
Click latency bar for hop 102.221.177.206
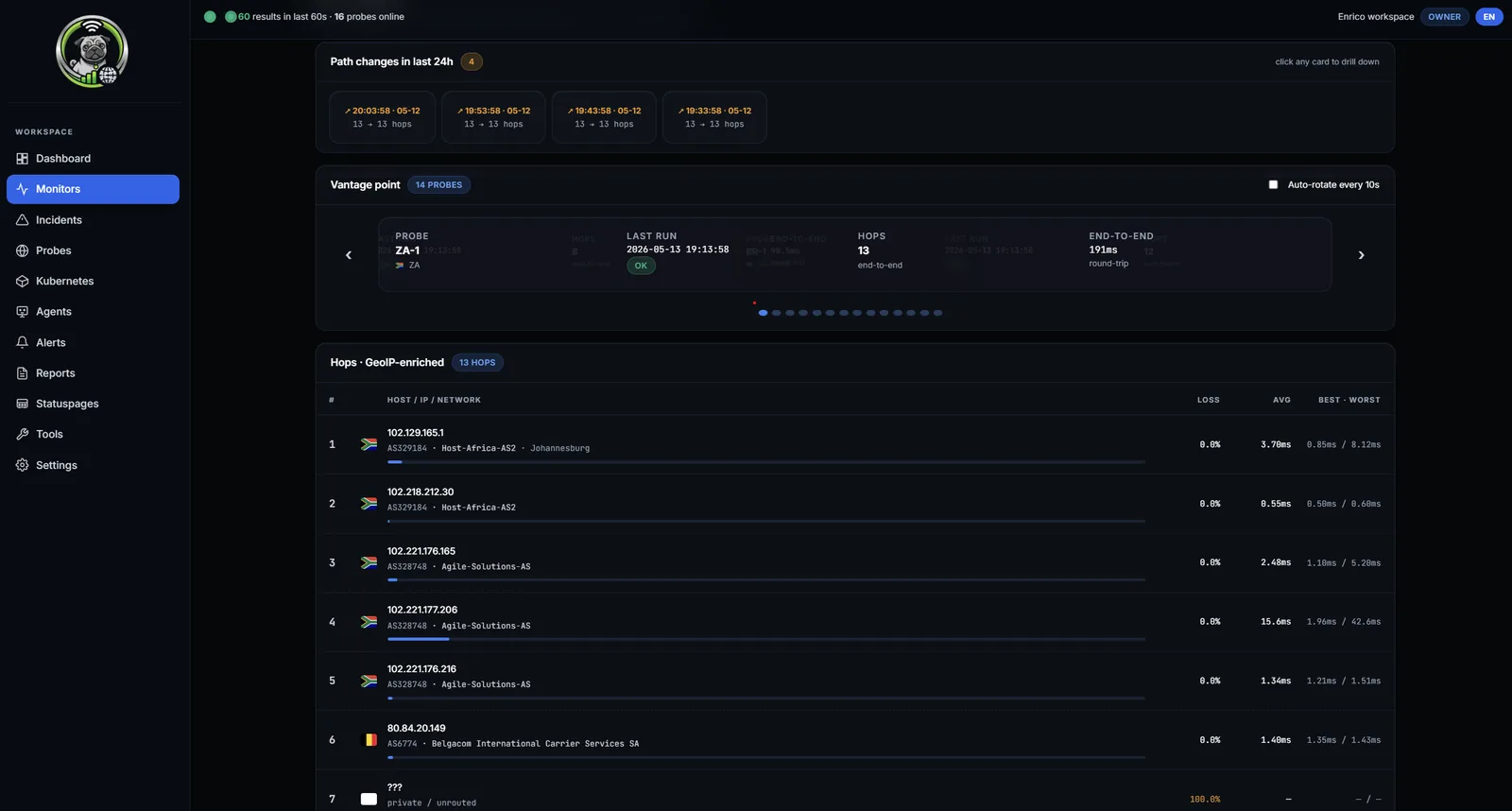[766, 639]
